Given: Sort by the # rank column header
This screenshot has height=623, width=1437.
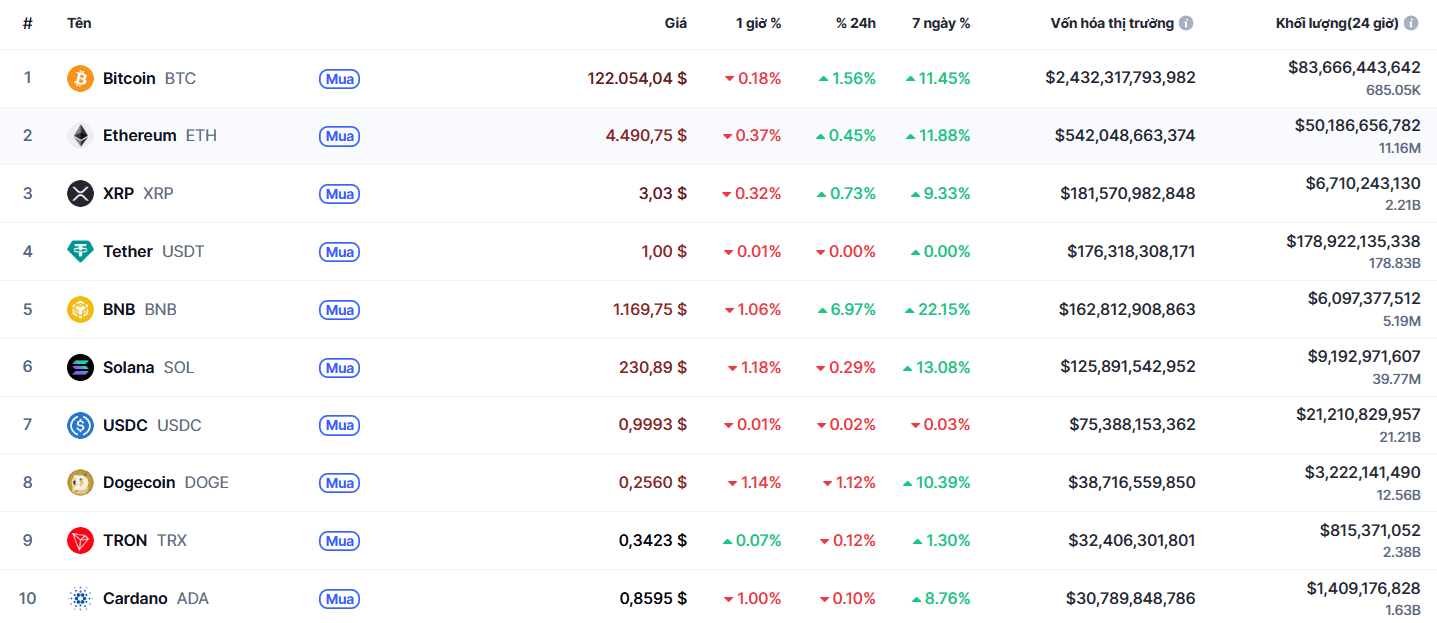Looking at the screenshot, I should tap(28, 23).
